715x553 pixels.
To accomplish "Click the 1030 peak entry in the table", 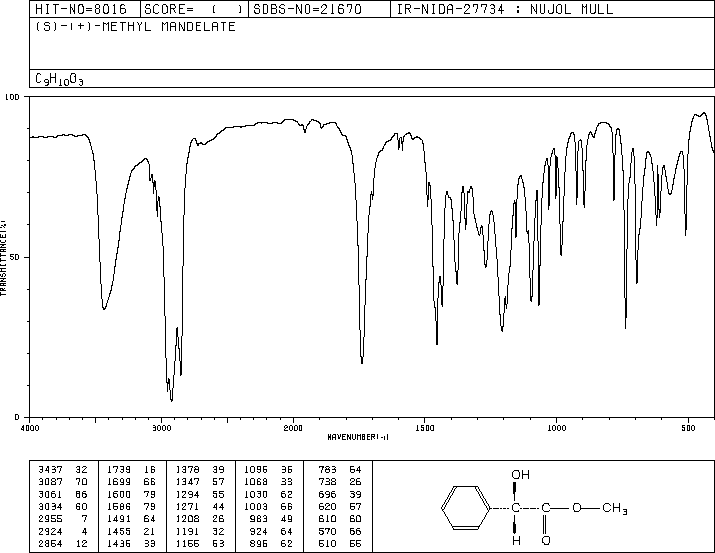I will click(x=268, y=494).
